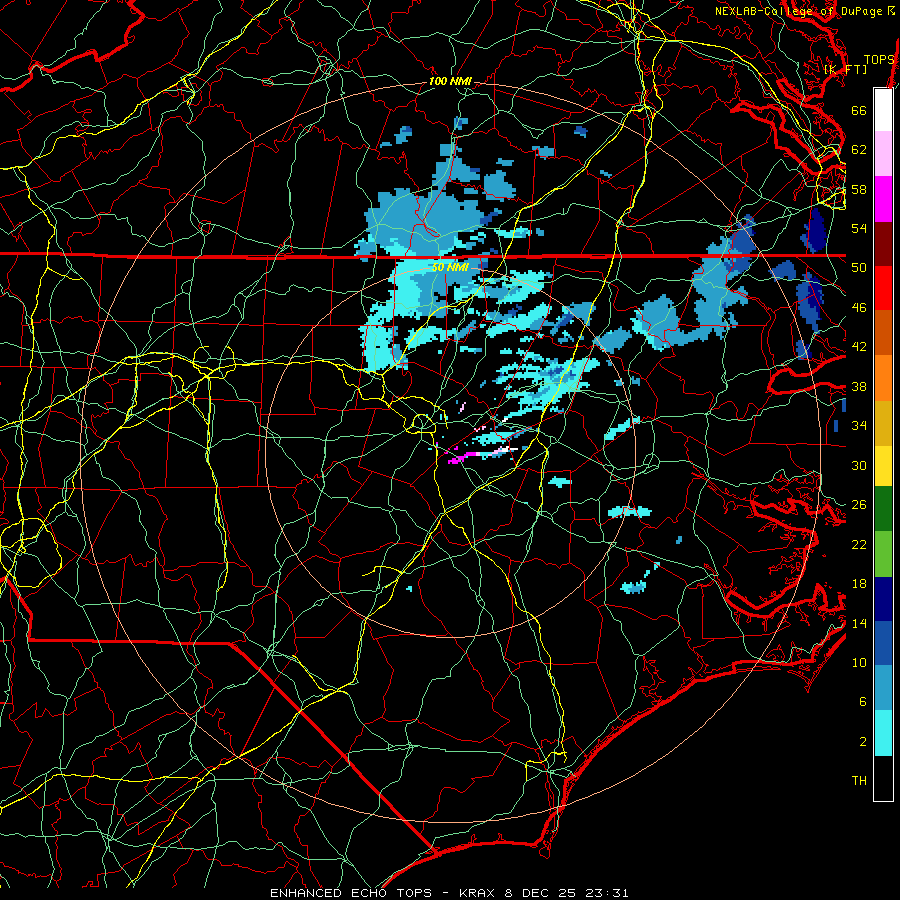The height and width of the screenshot is (900, 900).
Task: Pick the navy 18 kft legend swatch
Action: [883, 599]
